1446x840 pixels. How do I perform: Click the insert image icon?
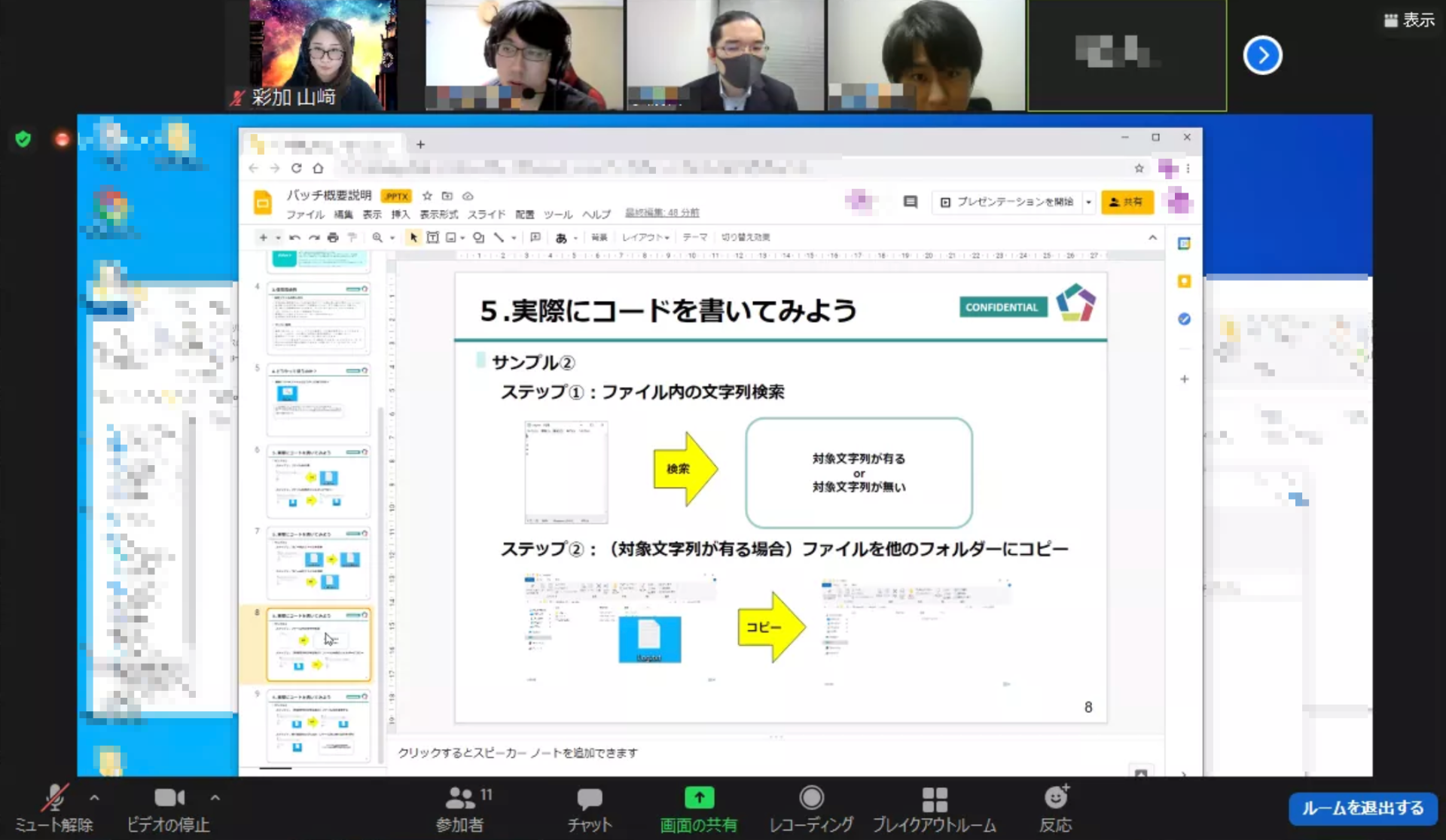pyautogui.click(x=451, y=237)
